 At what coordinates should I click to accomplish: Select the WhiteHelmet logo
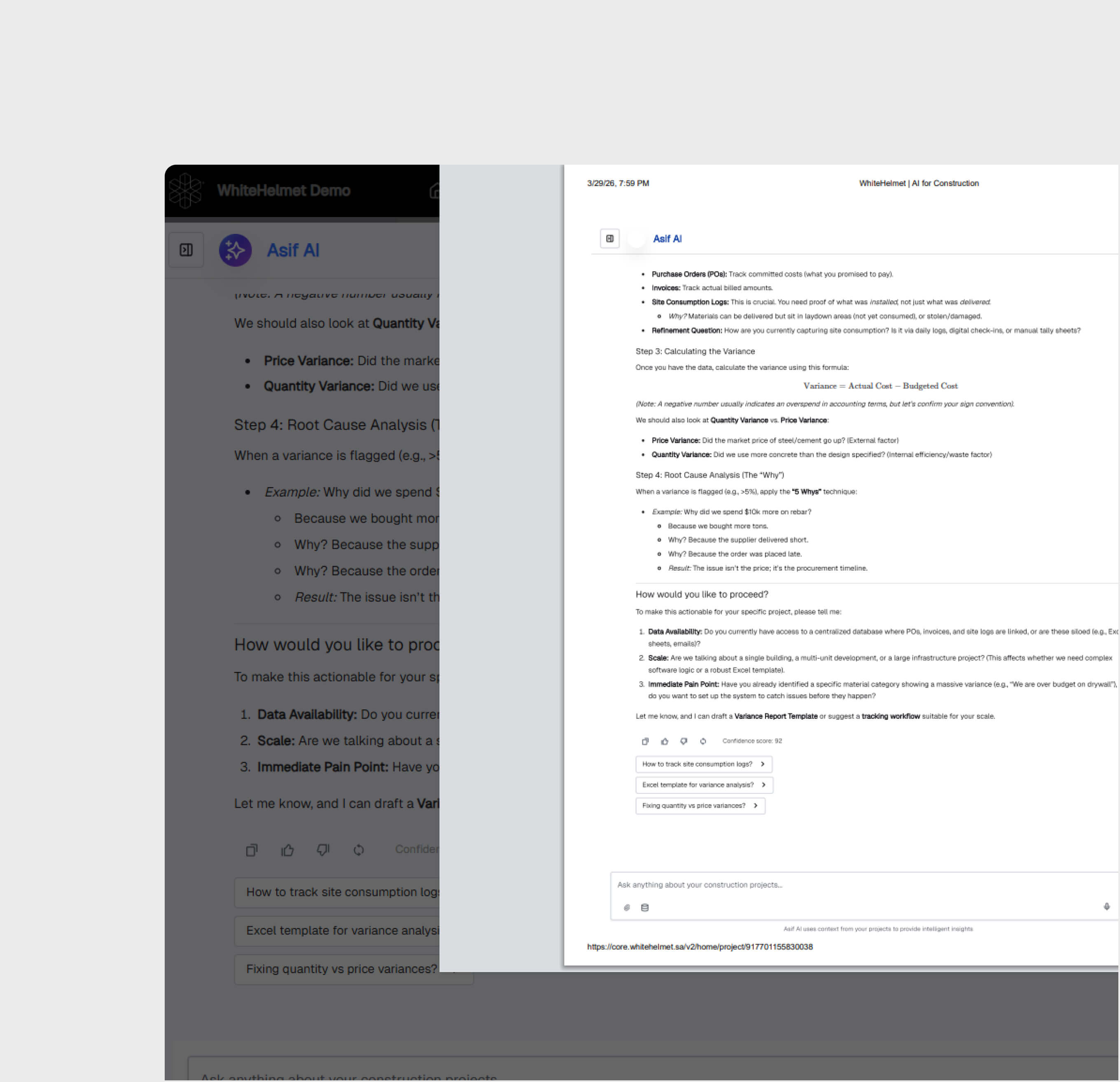186,191
